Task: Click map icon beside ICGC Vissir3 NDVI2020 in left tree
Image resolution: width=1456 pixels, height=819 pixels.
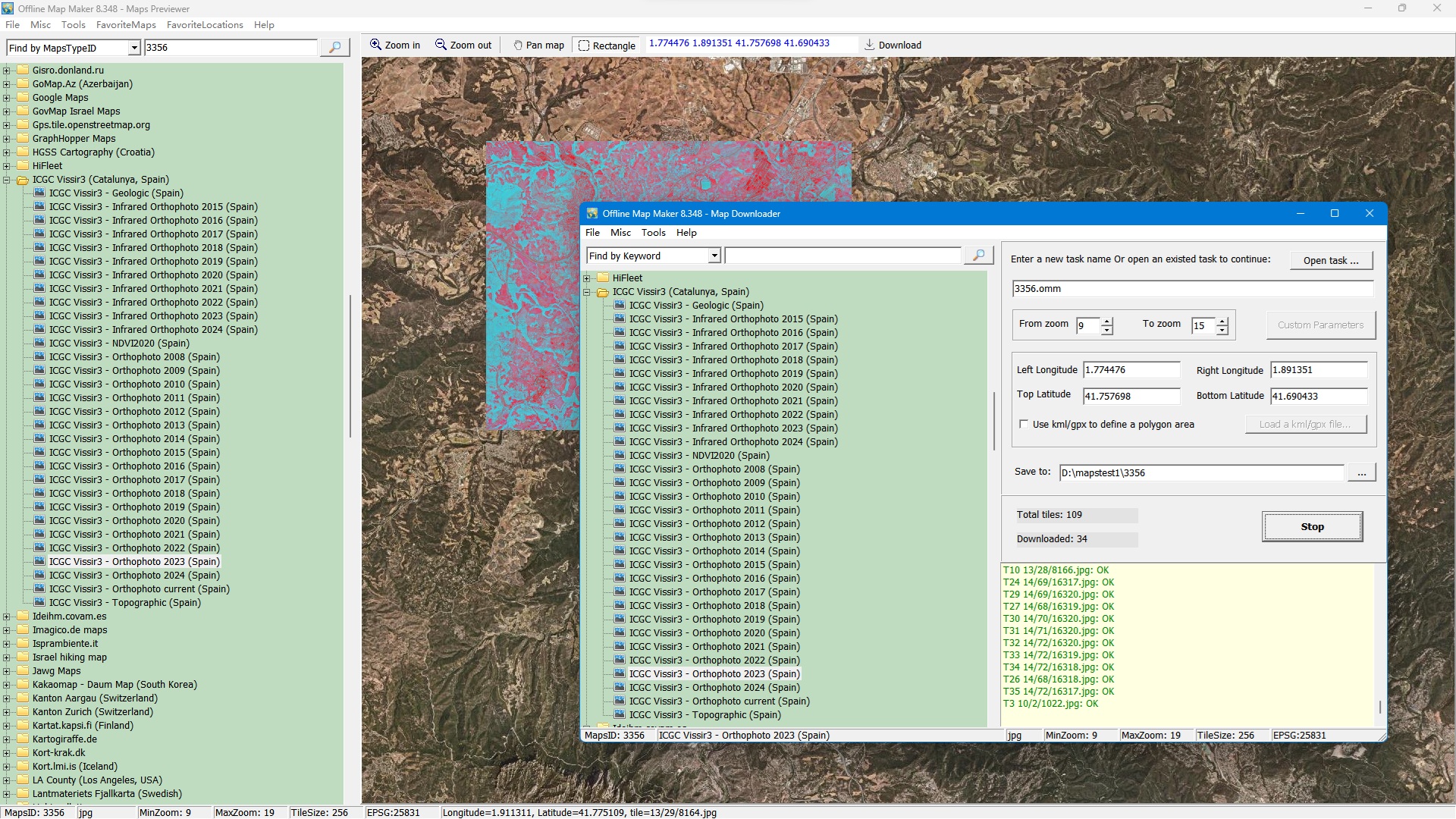Action: coord(39,344)
